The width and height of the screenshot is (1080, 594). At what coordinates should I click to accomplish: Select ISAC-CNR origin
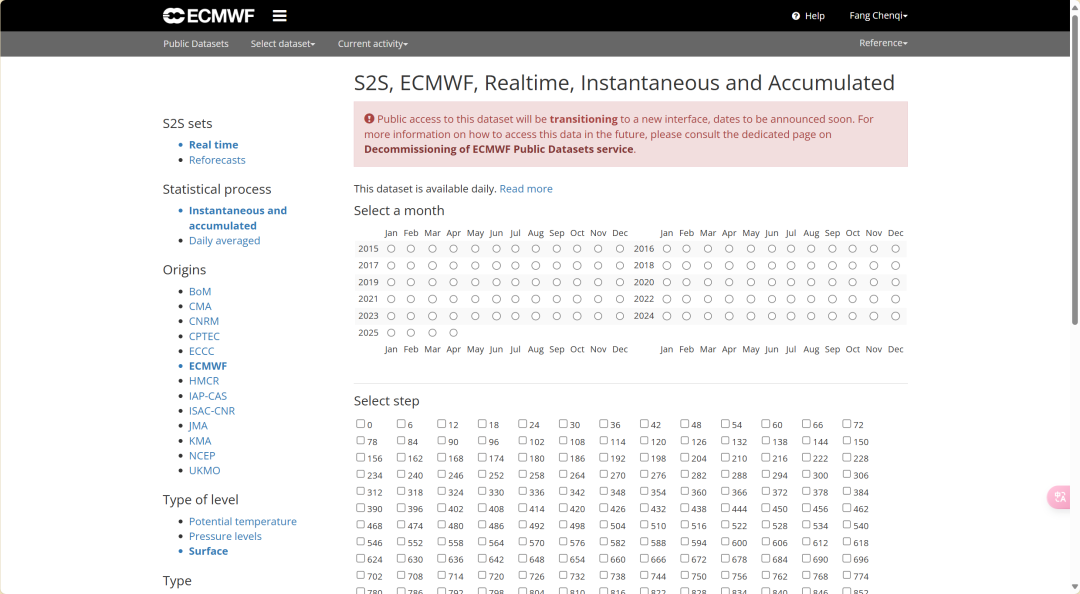click(211, 411)
